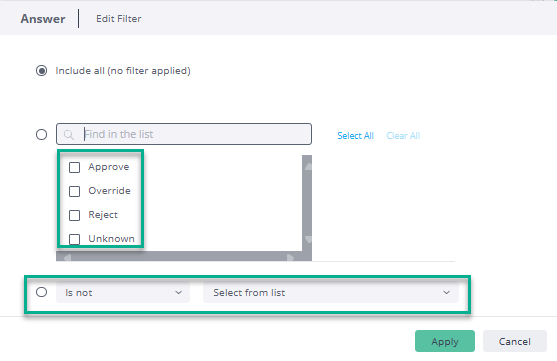Viewport: 557px width, 361px height.
Task: Click the scrollbar down arrow
Action: click(308, 239)
